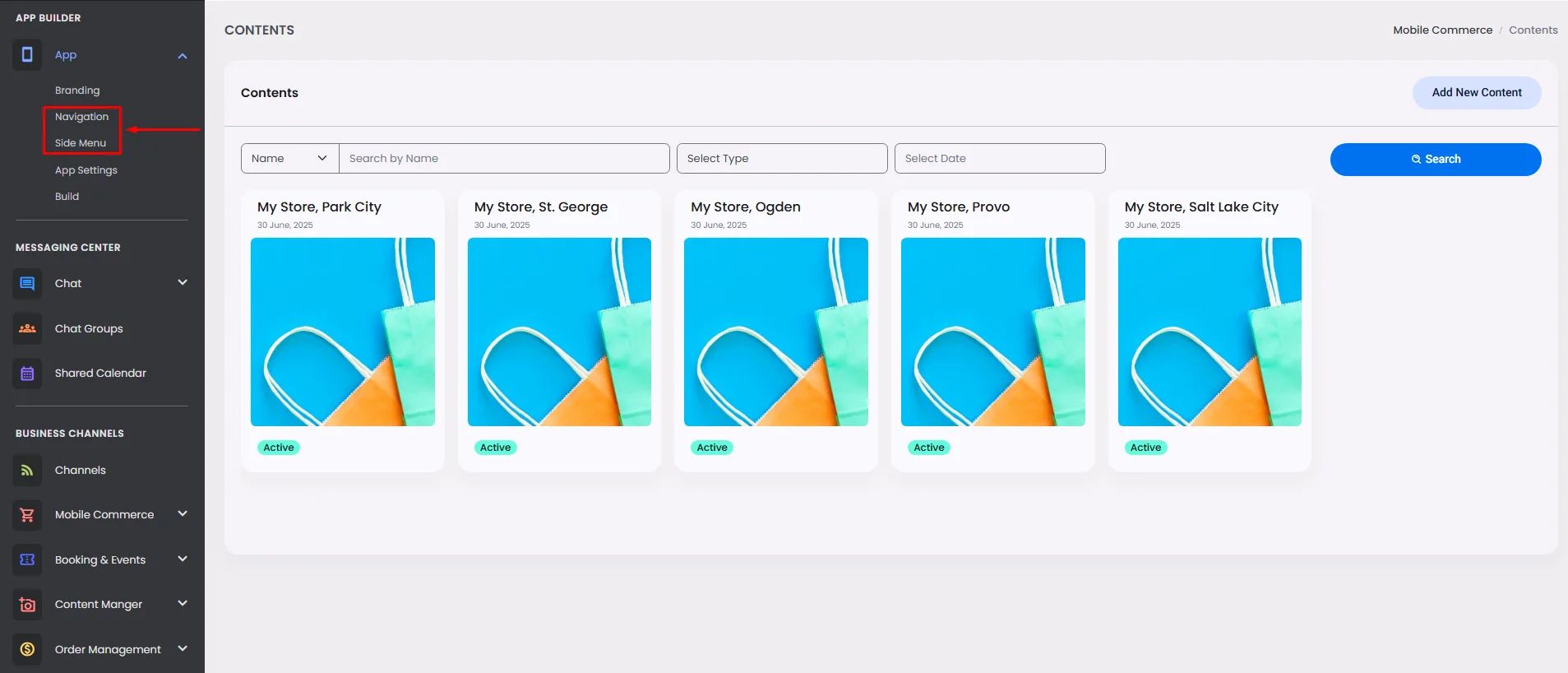Open the Chat message icon
The width and height of the screenshot is (1568, 673).
(x=27, y=284)
